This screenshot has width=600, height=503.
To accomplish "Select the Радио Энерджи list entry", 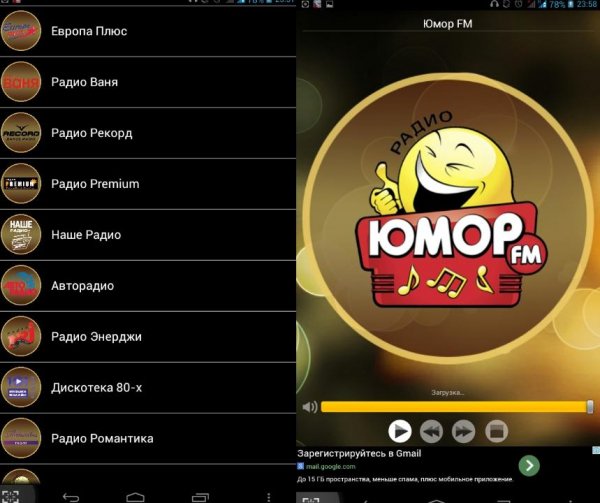I will (x=148, y=336).
